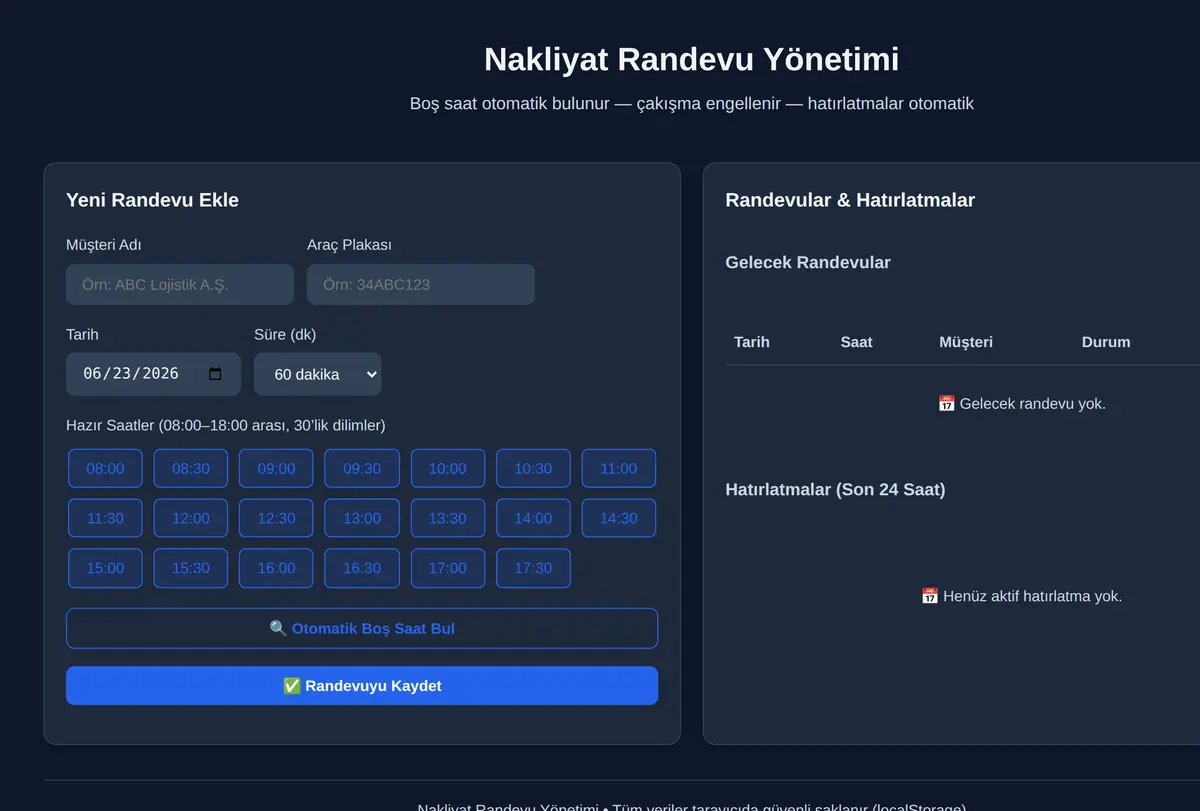Image resolution: width=1200 pixels, height=811 pixels.
Task: Choose the 13:00 time slot
Action: click(362, 518)
